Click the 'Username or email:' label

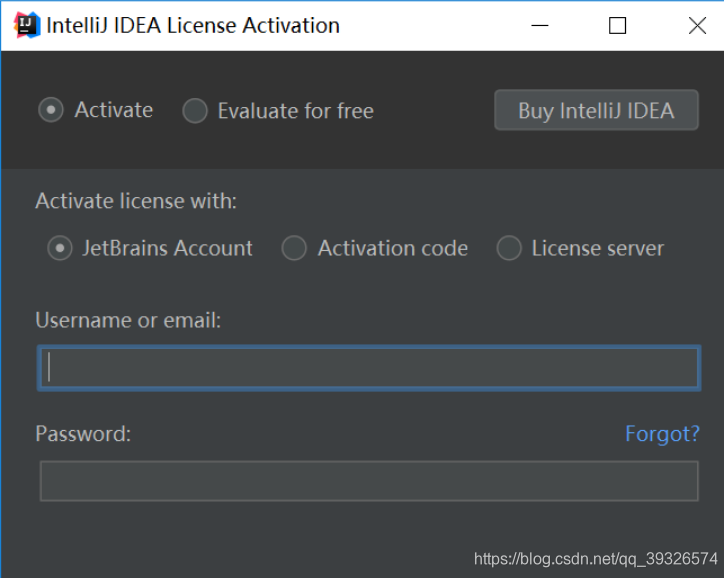click(128, 320)
